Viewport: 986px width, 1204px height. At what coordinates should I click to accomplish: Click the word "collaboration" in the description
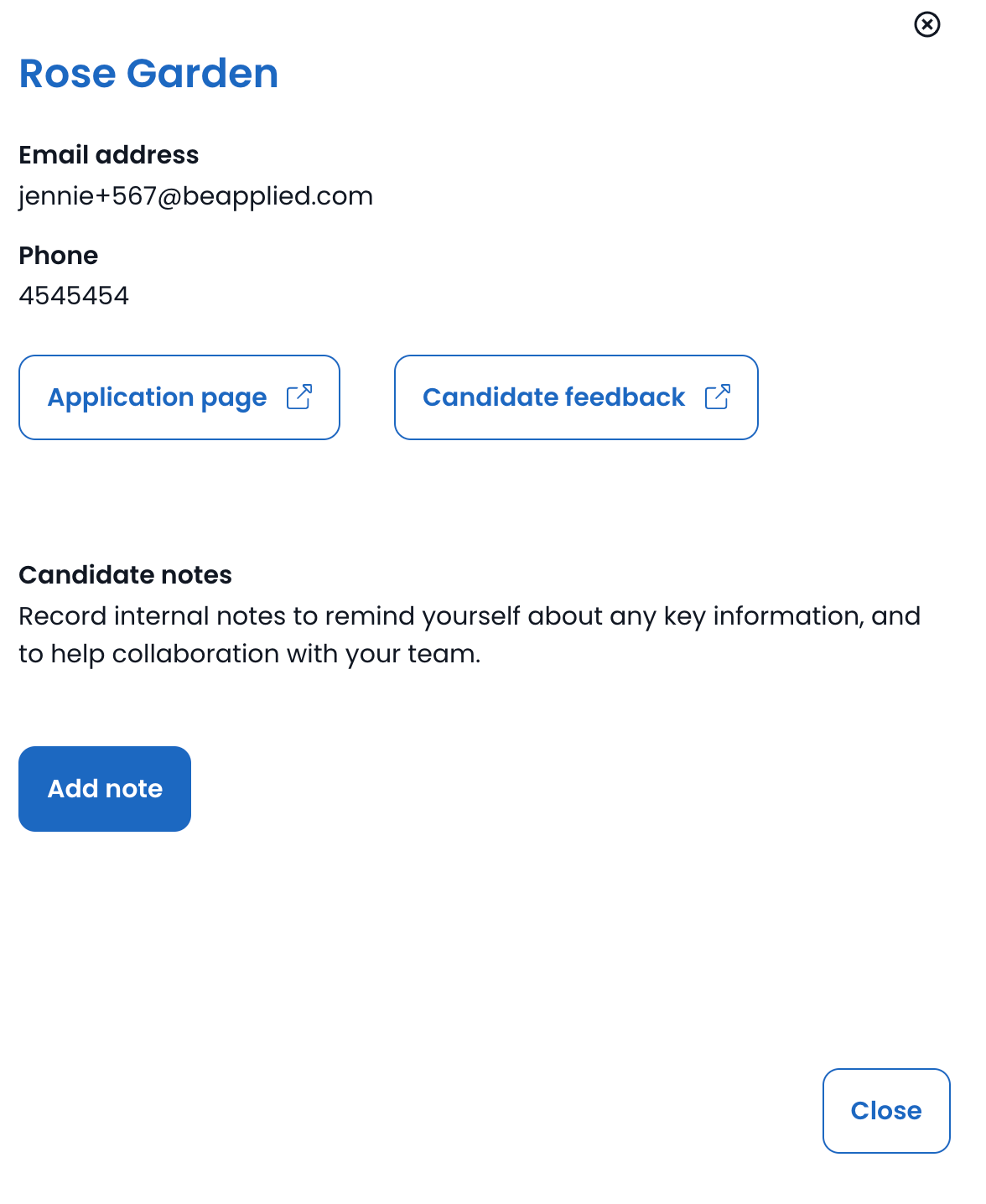click(x=195, y=654)
